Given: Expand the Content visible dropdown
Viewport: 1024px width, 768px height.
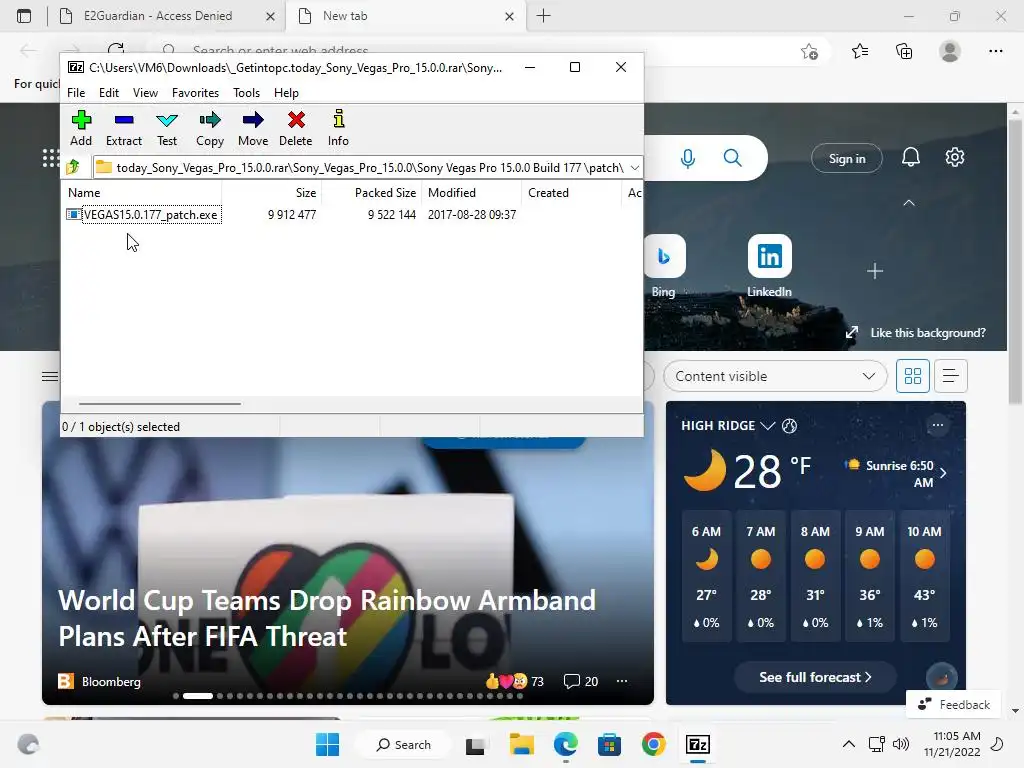Looking at the screenshot, I should (775, 376).
